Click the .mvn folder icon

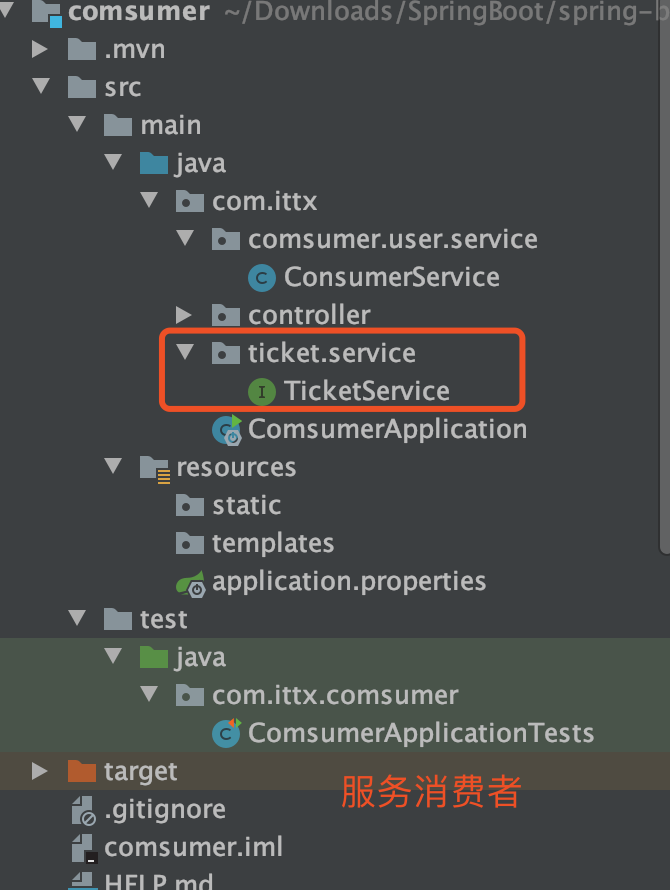[82, 50]
